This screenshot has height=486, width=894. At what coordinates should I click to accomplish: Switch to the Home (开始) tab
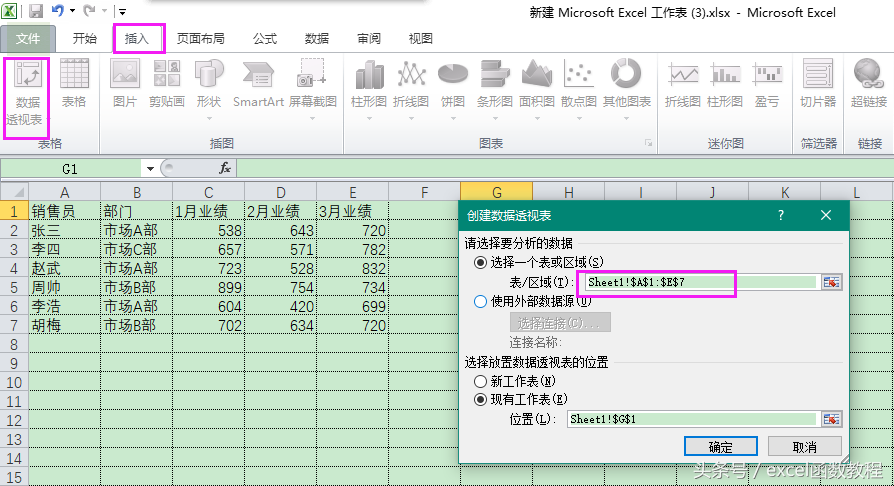(84, 38)
